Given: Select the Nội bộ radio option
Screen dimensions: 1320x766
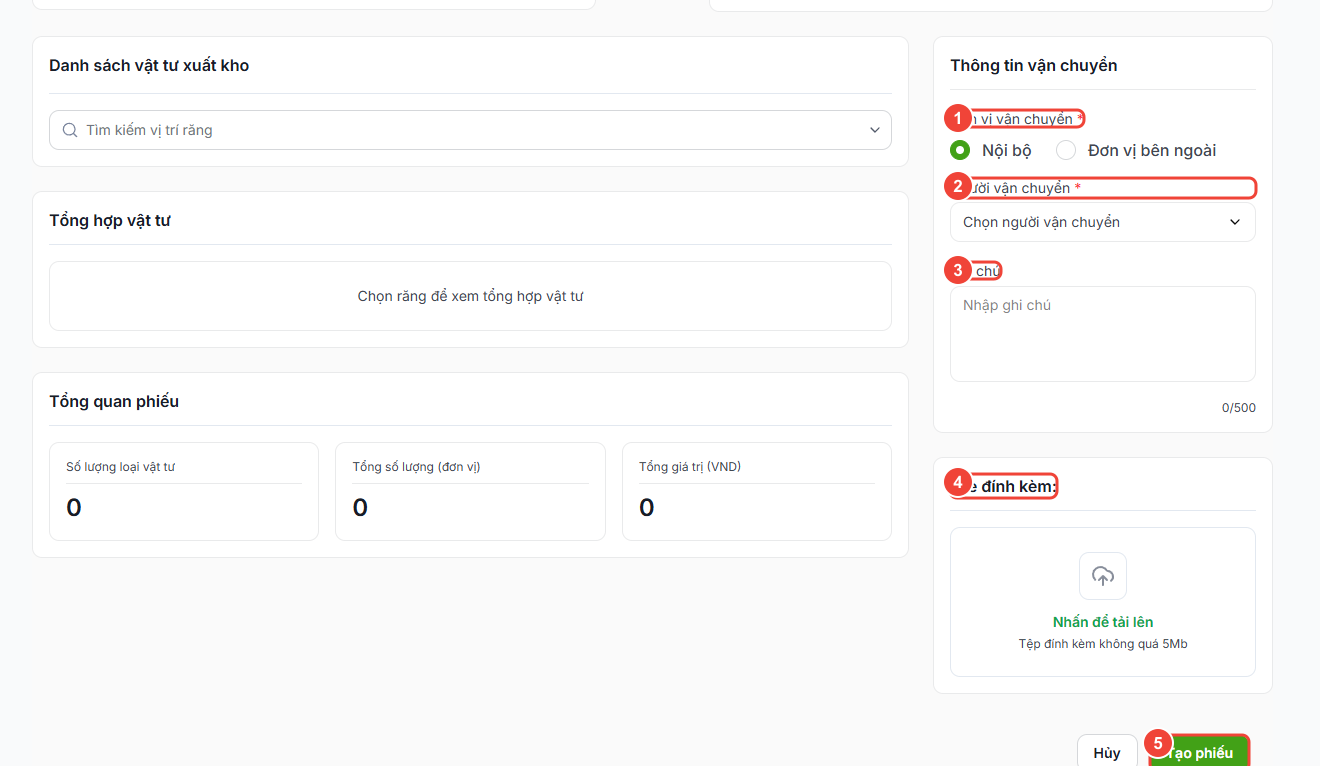Looking at the screenshot, I should coord(960,150).
